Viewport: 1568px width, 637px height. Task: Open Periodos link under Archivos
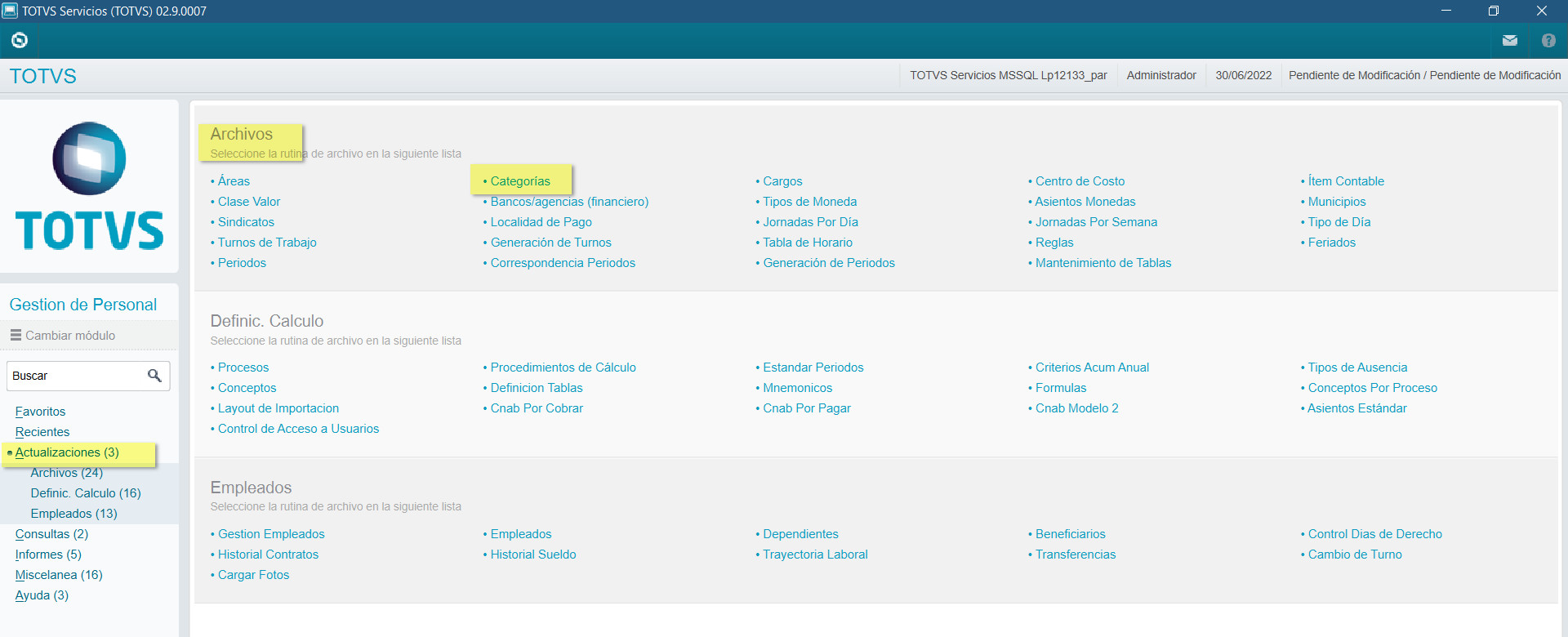242,263
